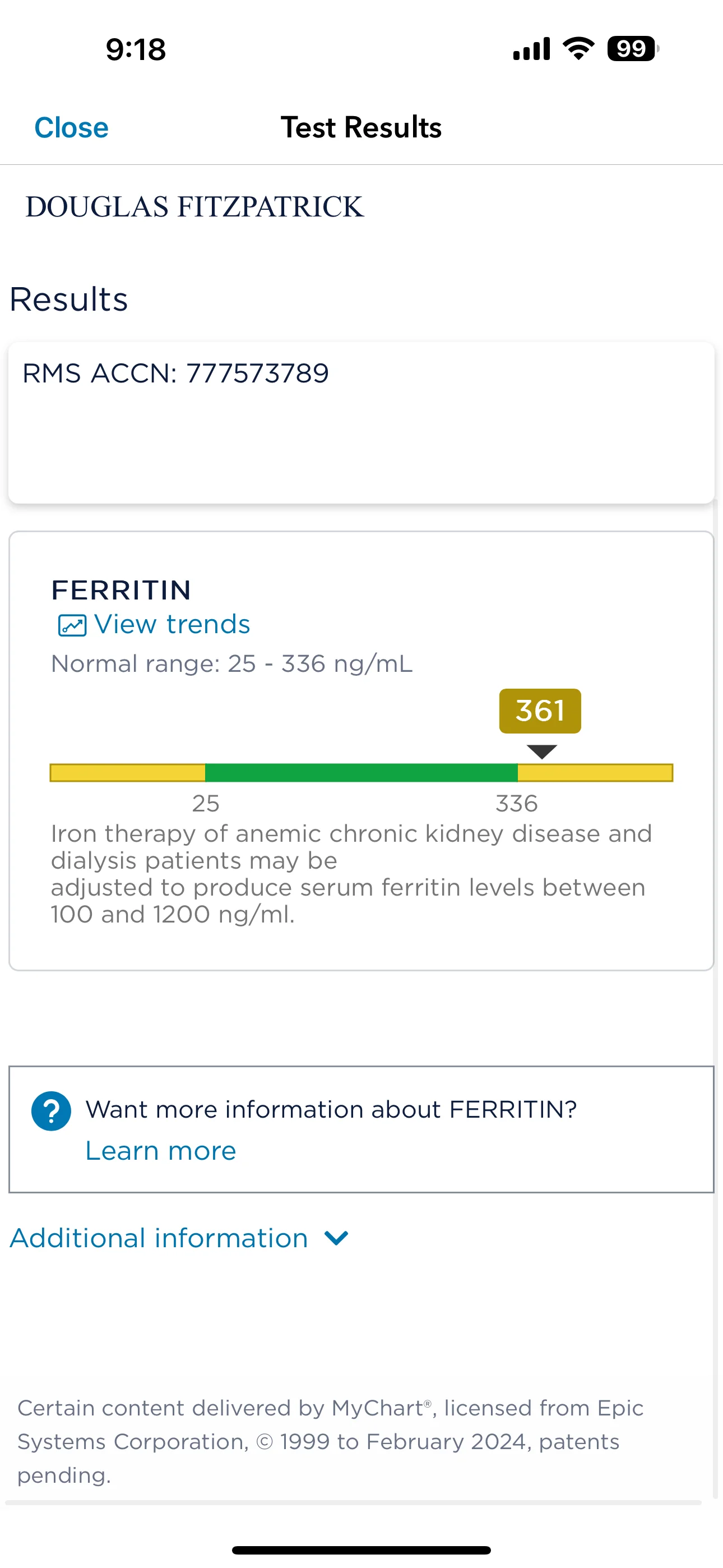Tap the battery indicator showing 99
The width and height of the screenshot is (723, 1568).
632,49
